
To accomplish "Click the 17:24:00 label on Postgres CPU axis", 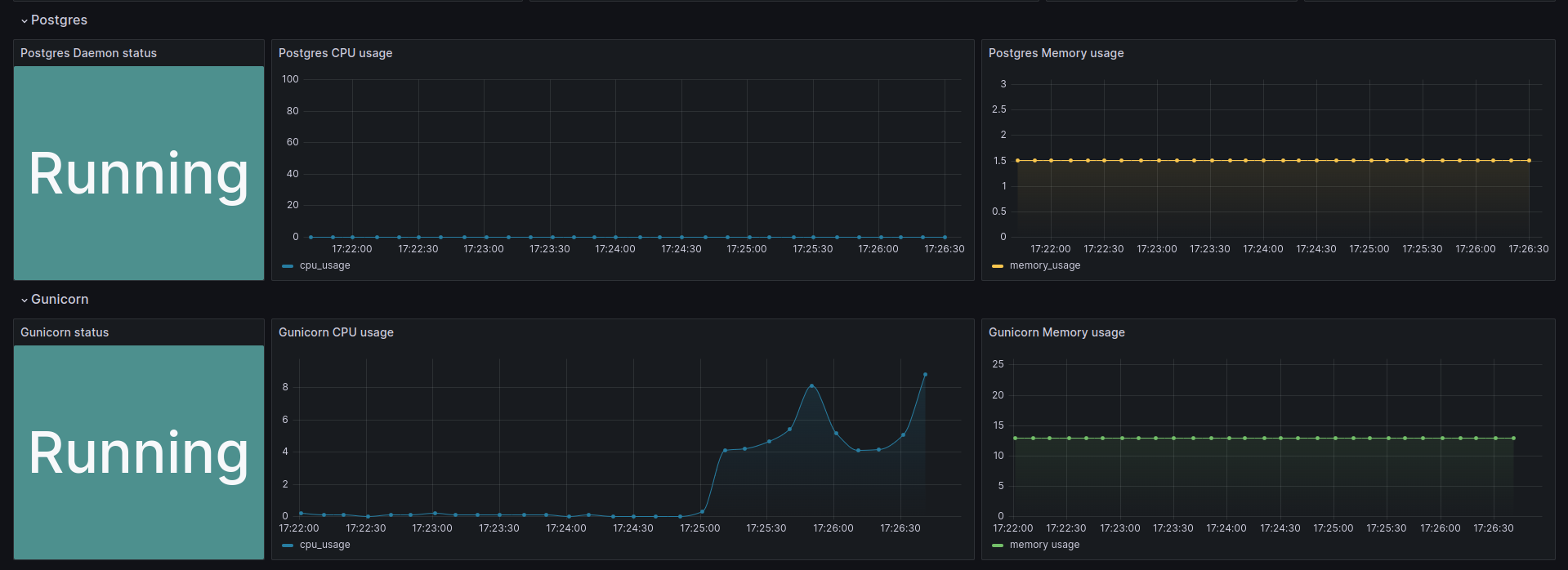I will click(615, 249).
